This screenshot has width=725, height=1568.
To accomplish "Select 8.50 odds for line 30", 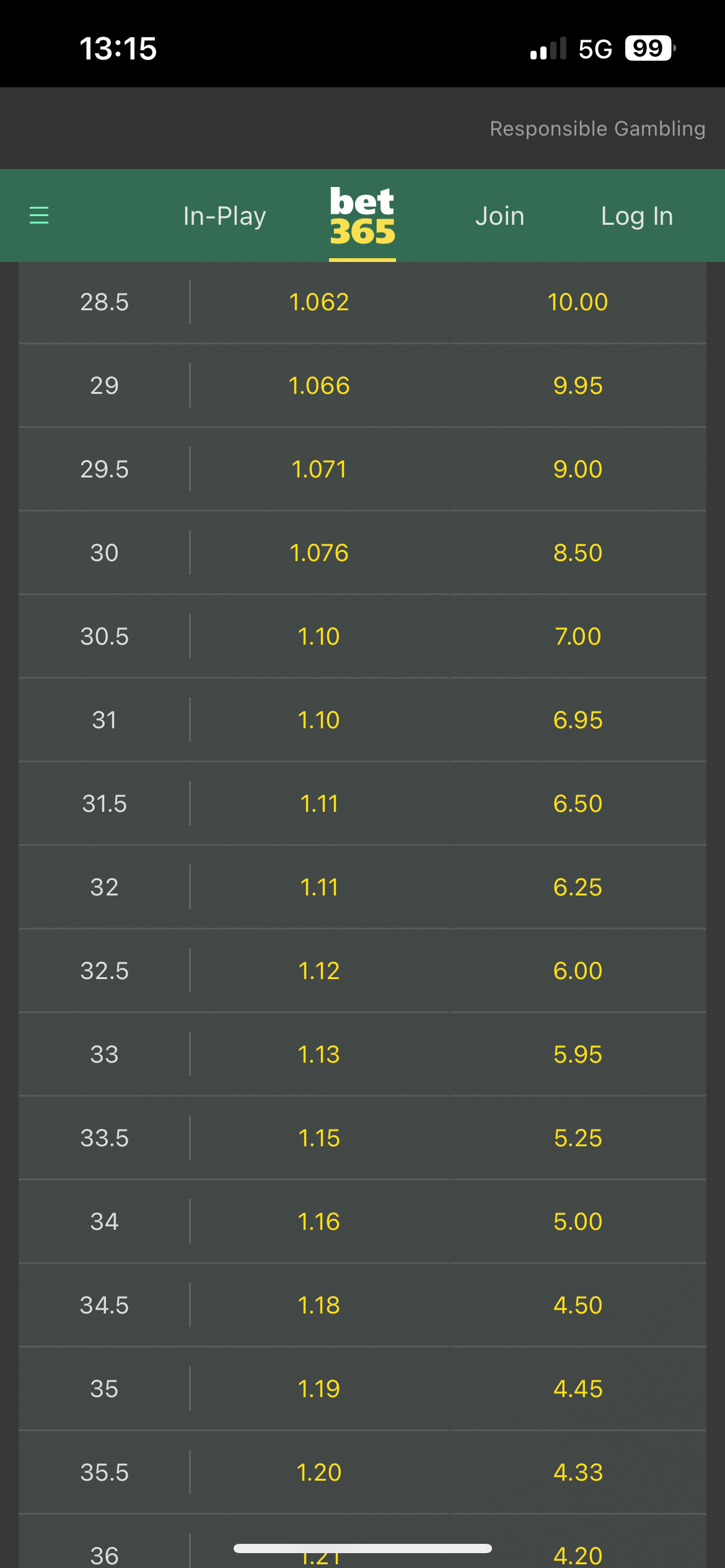I will [578, 553].
